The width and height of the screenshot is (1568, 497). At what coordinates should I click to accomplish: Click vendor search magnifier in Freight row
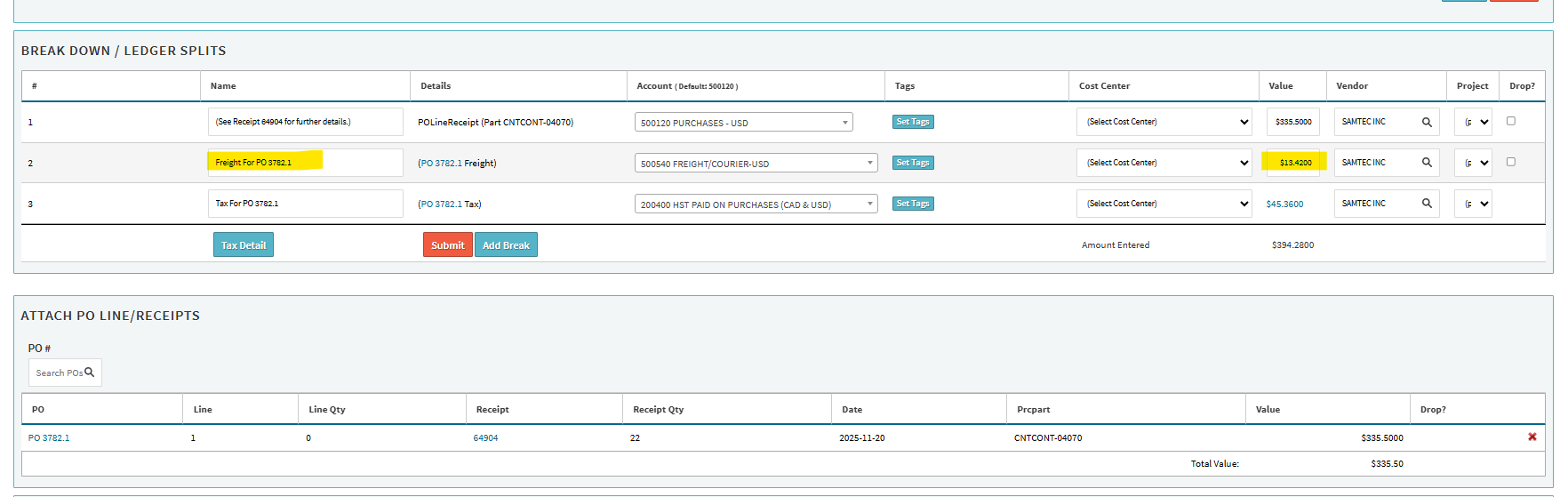coord(1427,163)
